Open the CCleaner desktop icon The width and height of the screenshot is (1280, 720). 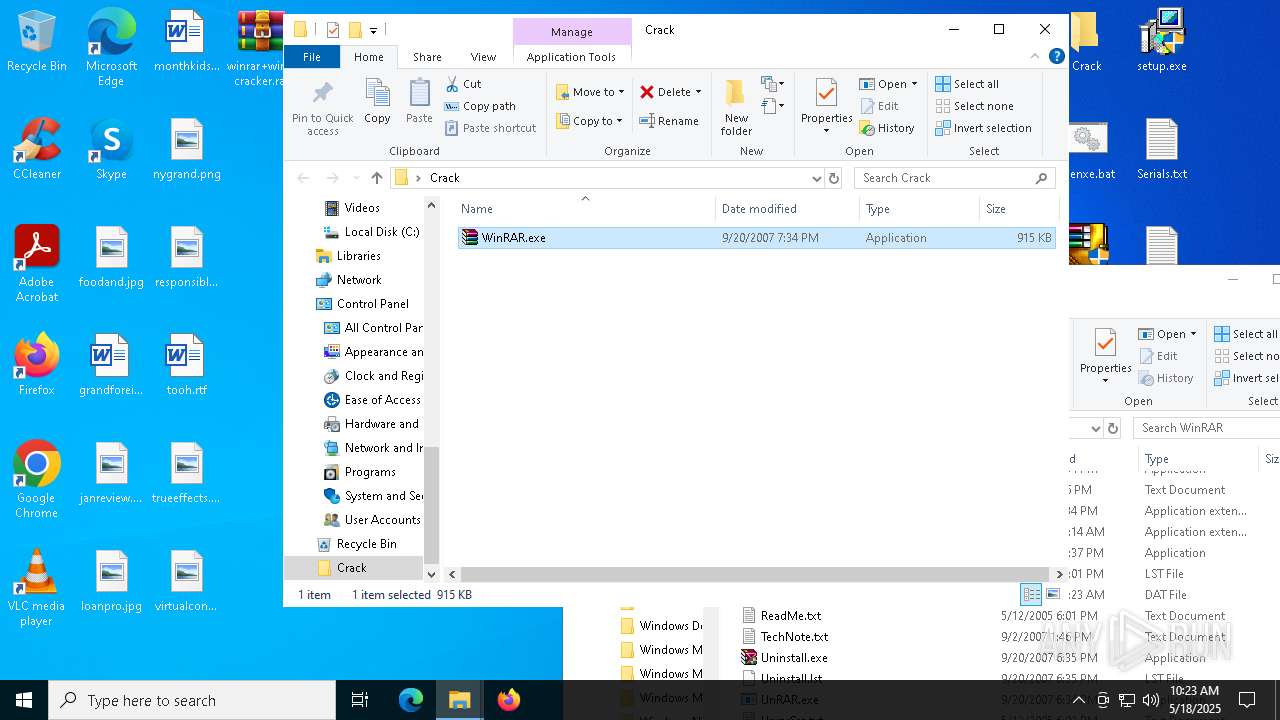click(37, 149)
